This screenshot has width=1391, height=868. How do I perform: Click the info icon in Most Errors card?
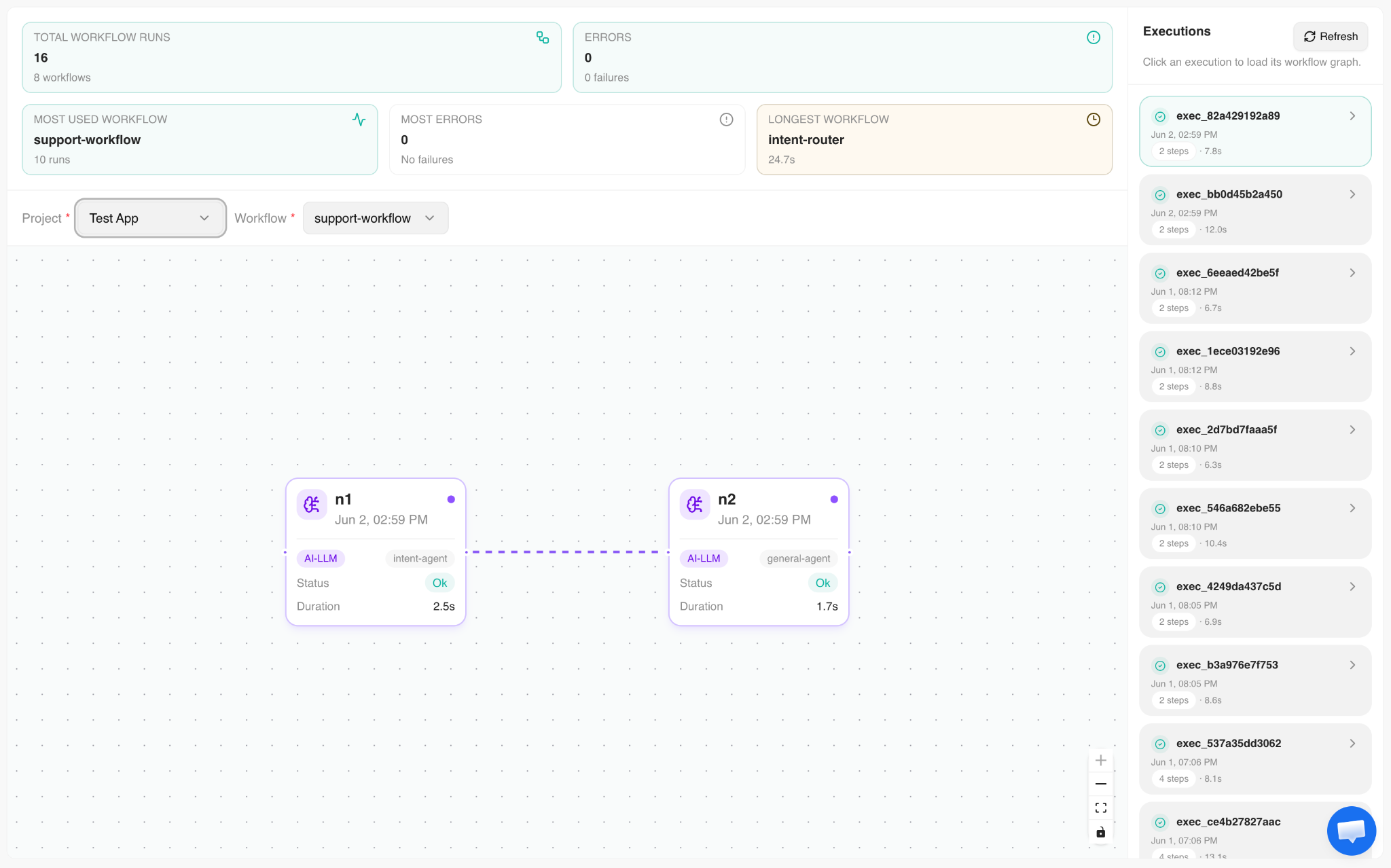(x=727, y=120)
